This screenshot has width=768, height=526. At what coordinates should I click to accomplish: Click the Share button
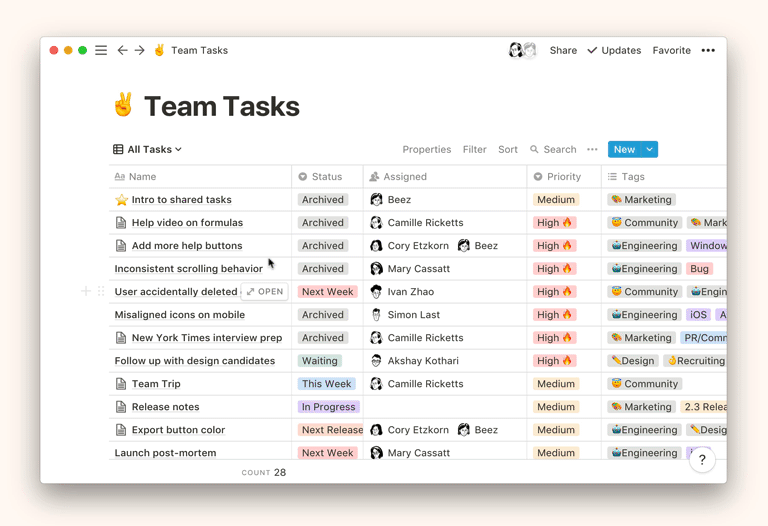click(x=563, y=50)
